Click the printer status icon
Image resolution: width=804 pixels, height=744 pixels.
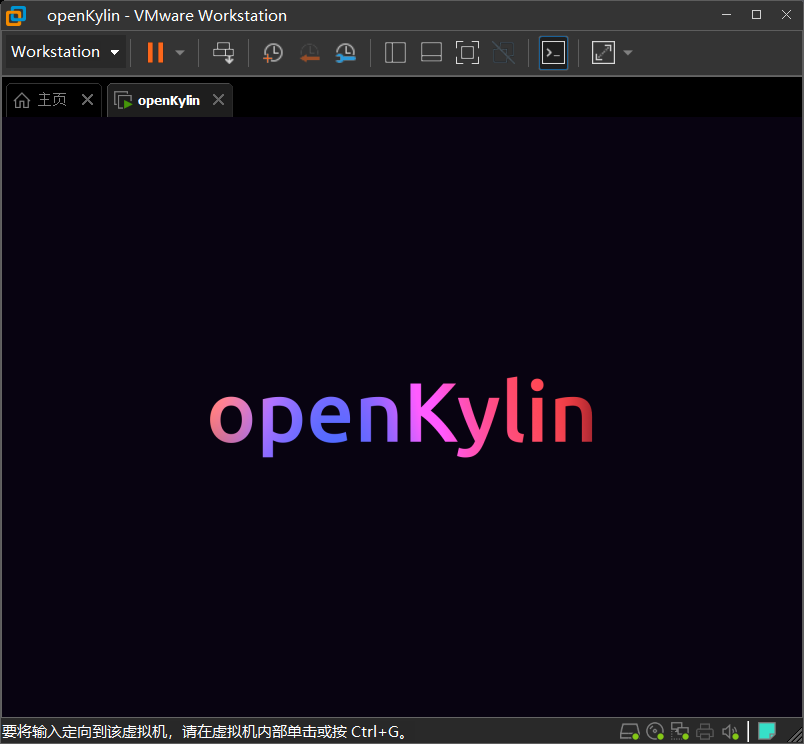pos(705,731)
